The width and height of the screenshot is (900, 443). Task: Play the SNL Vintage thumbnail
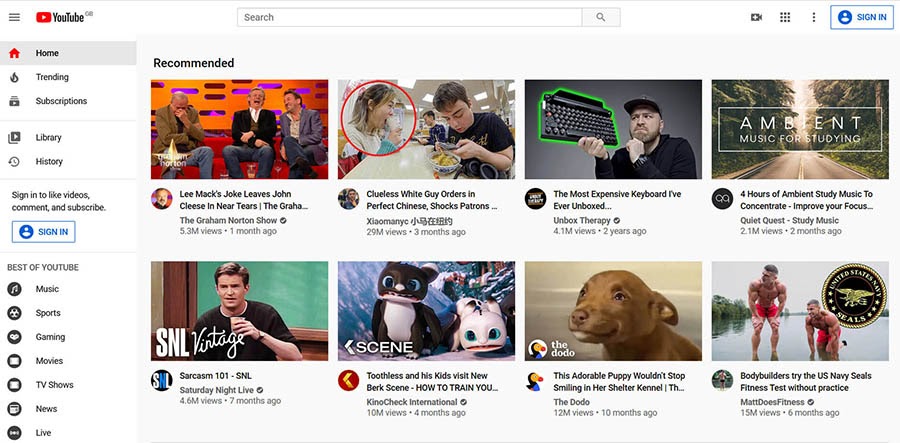[239, 311]
